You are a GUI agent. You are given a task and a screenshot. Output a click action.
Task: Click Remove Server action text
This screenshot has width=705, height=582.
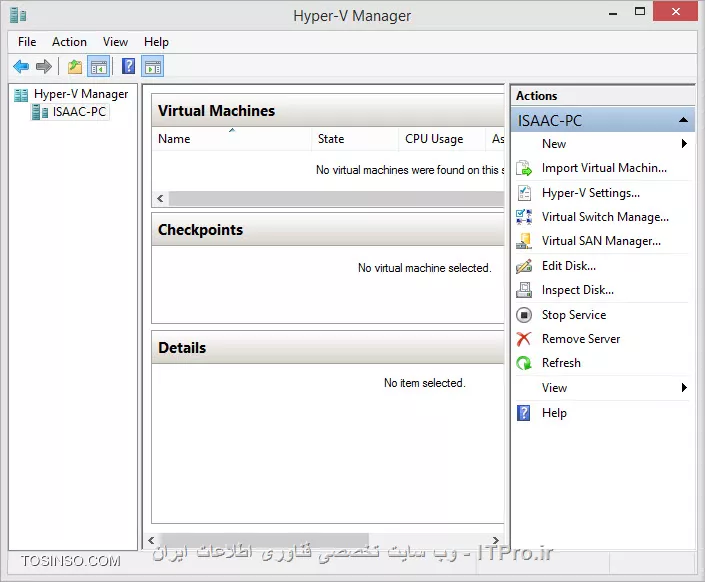click(581, 339)
